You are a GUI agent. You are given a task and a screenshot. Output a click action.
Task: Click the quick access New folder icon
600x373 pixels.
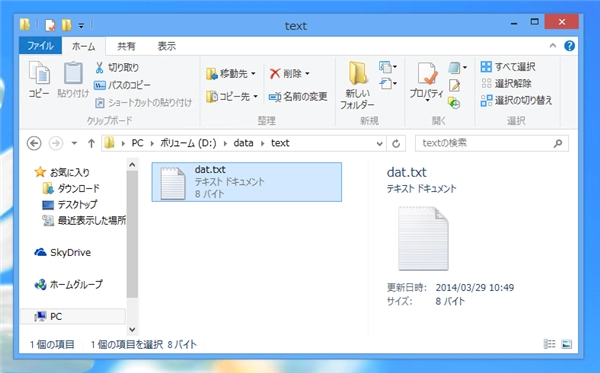click(x=67, y=25)
